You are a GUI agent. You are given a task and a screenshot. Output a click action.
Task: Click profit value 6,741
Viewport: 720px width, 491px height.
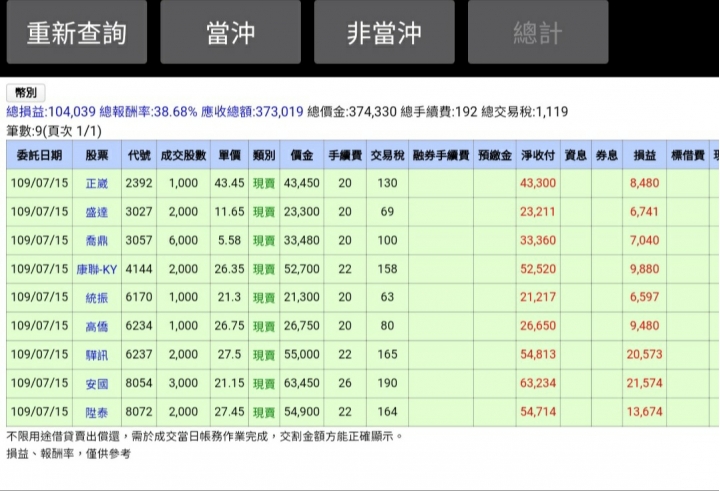pyautogui.click(x=645, y=212)
